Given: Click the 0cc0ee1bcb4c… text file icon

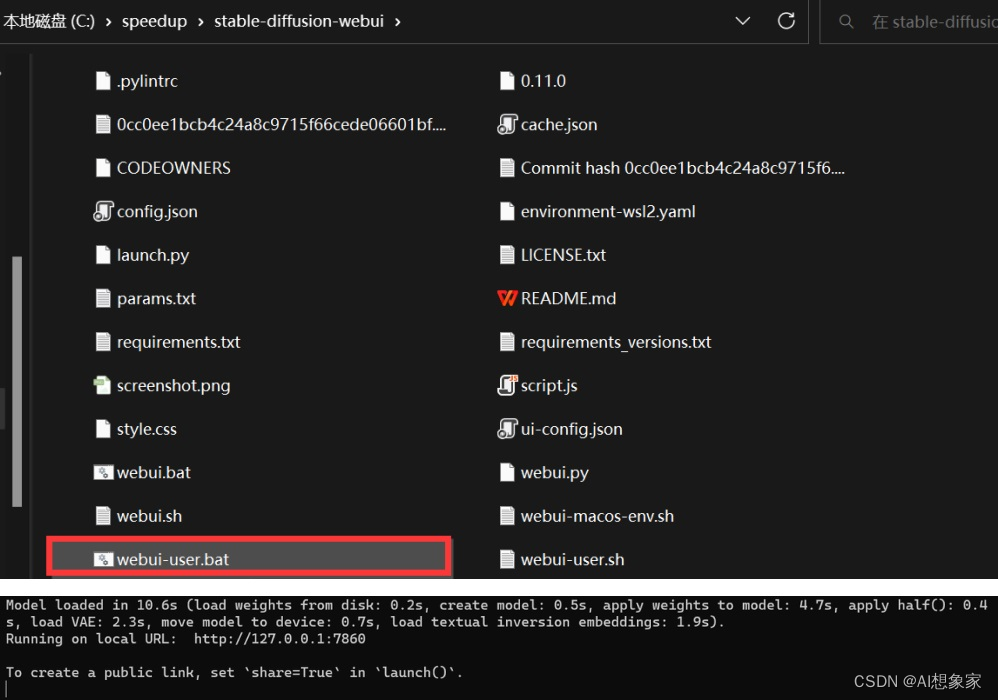Looking at the screenshot, I should [x=102, y=124].
